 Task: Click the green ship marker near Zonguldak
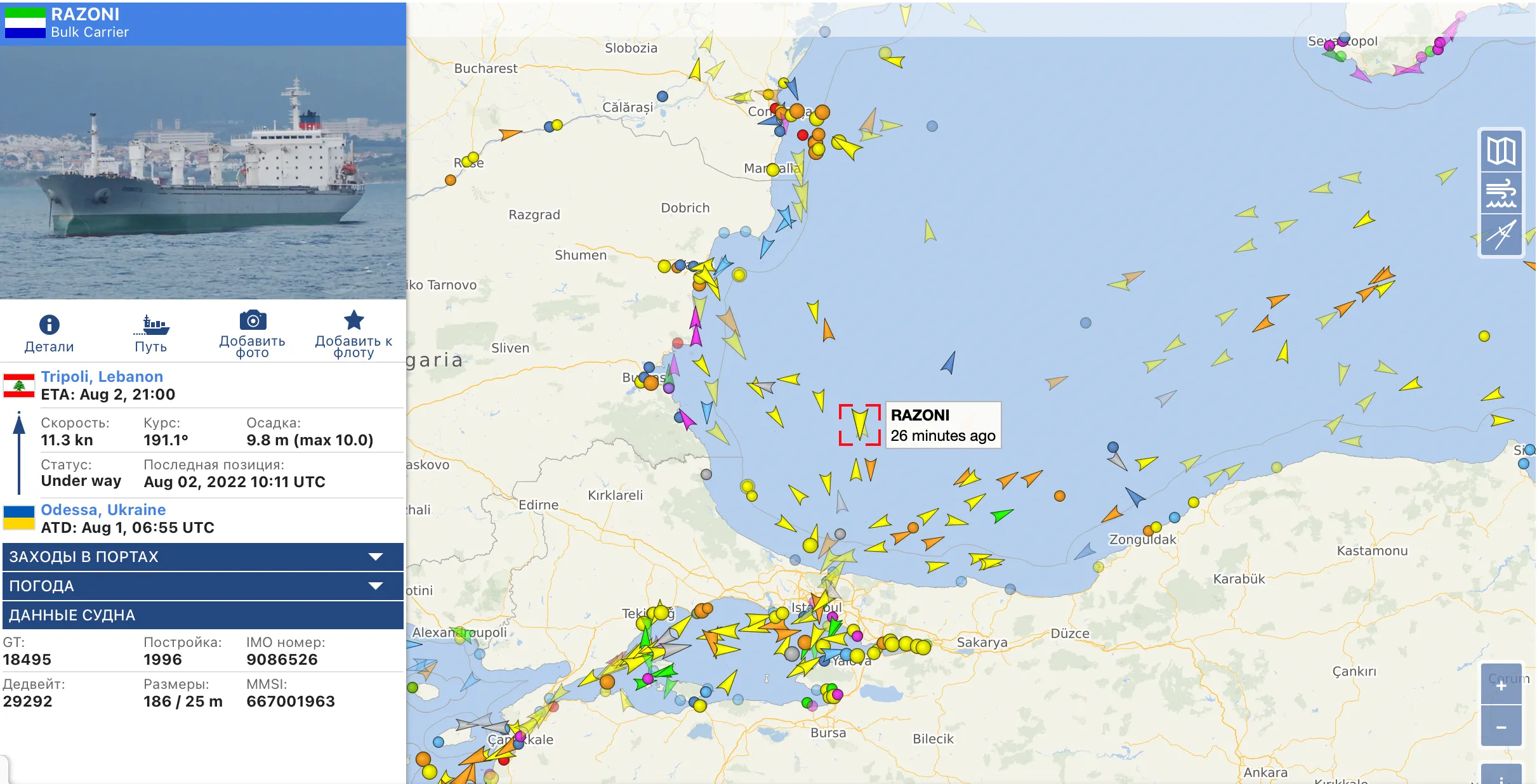[x=1001, y=516]
